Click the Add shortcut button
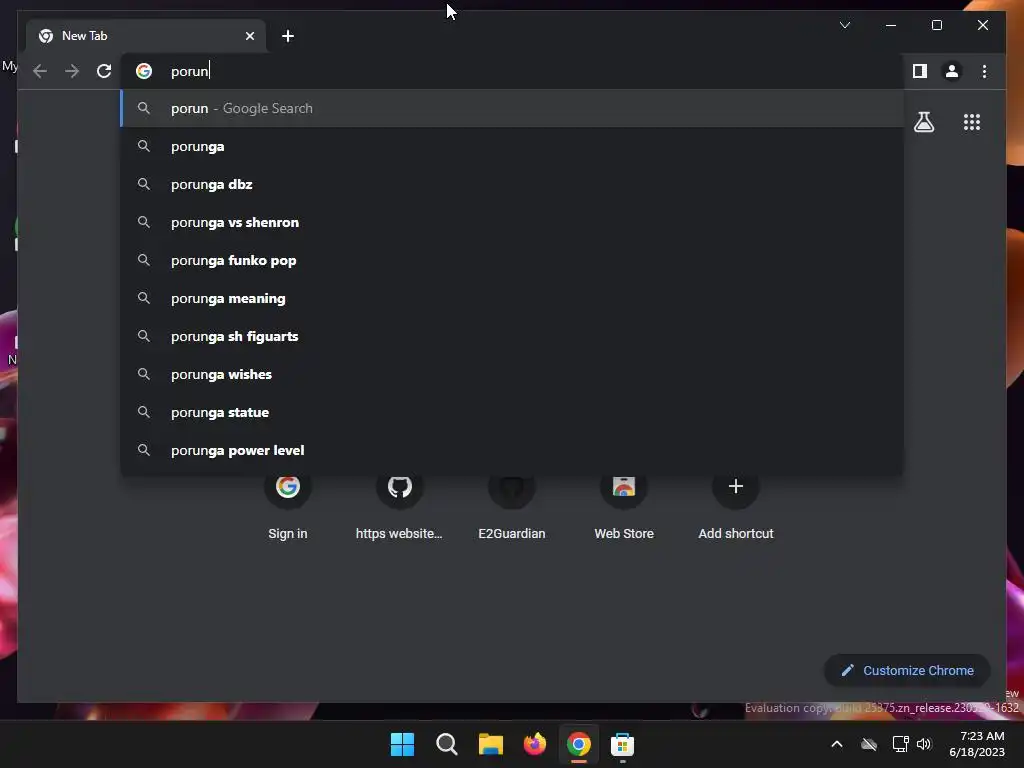This screenshot has height=768, width=1024. [735, 506]
